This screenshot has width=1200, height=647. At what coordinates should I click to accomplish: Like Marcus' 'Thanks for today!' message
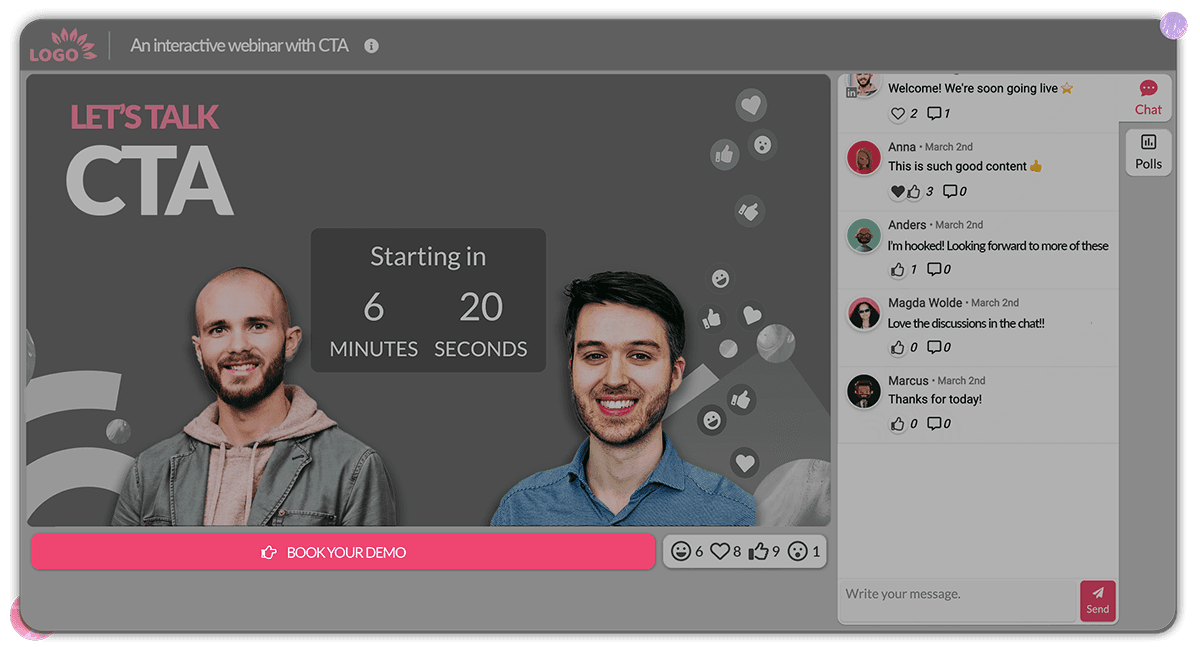point(897,424)
